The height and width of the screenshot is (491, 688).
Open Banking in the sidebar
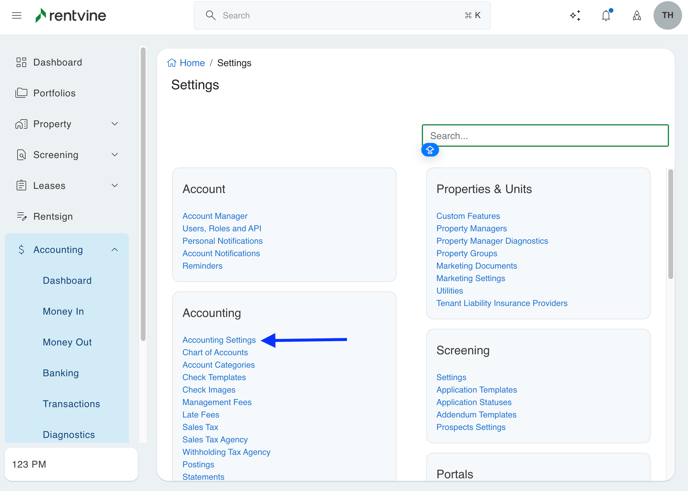(61, 373)
